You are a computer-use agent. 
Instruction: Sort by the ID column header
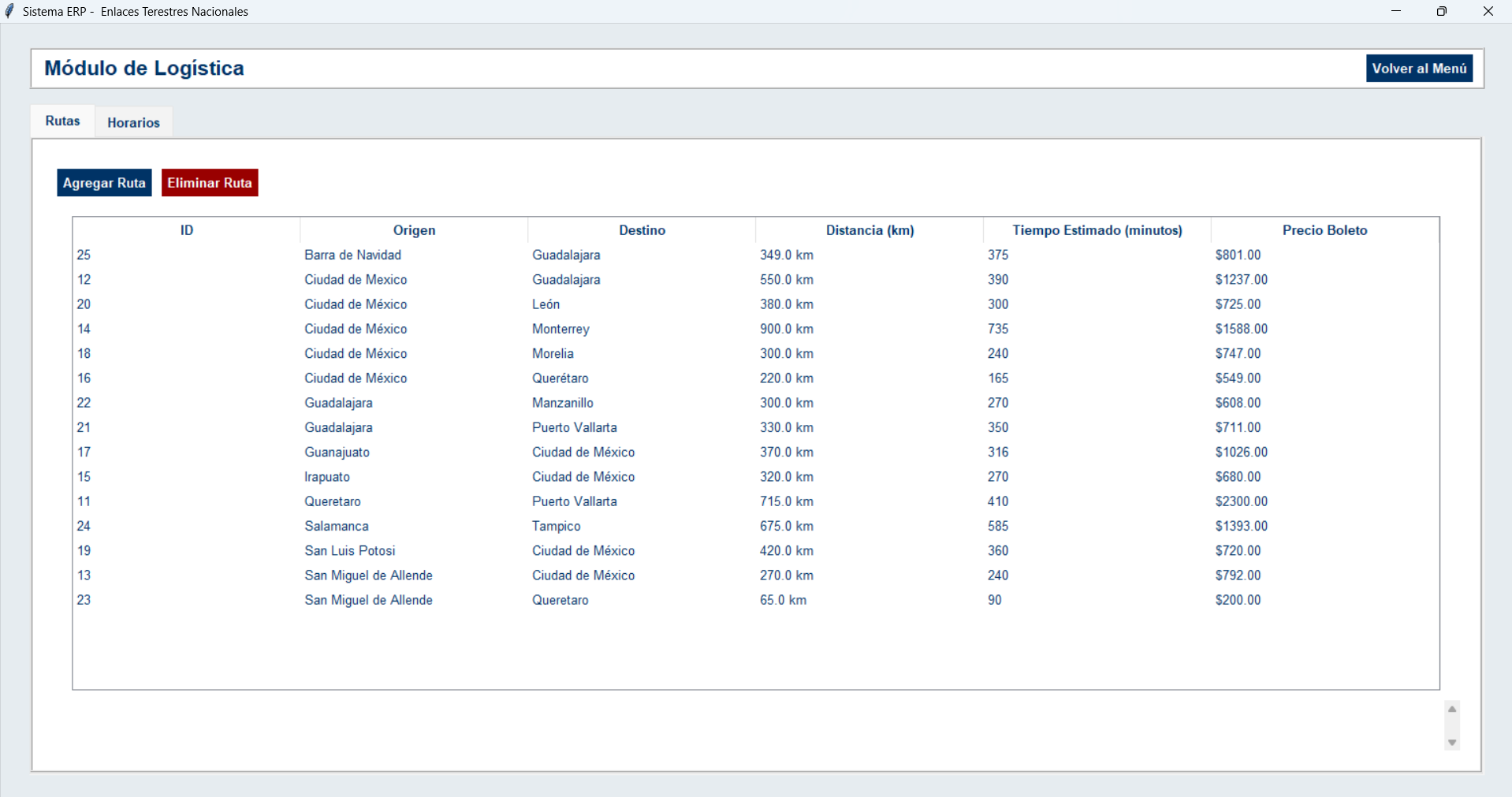(x=187, y=230)
